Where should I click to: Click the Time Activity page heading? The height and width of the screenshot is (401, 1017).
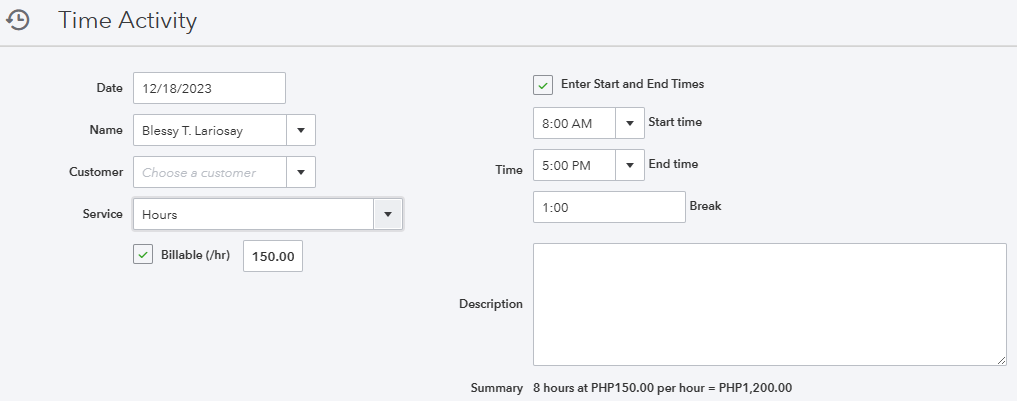coord(127,20)
